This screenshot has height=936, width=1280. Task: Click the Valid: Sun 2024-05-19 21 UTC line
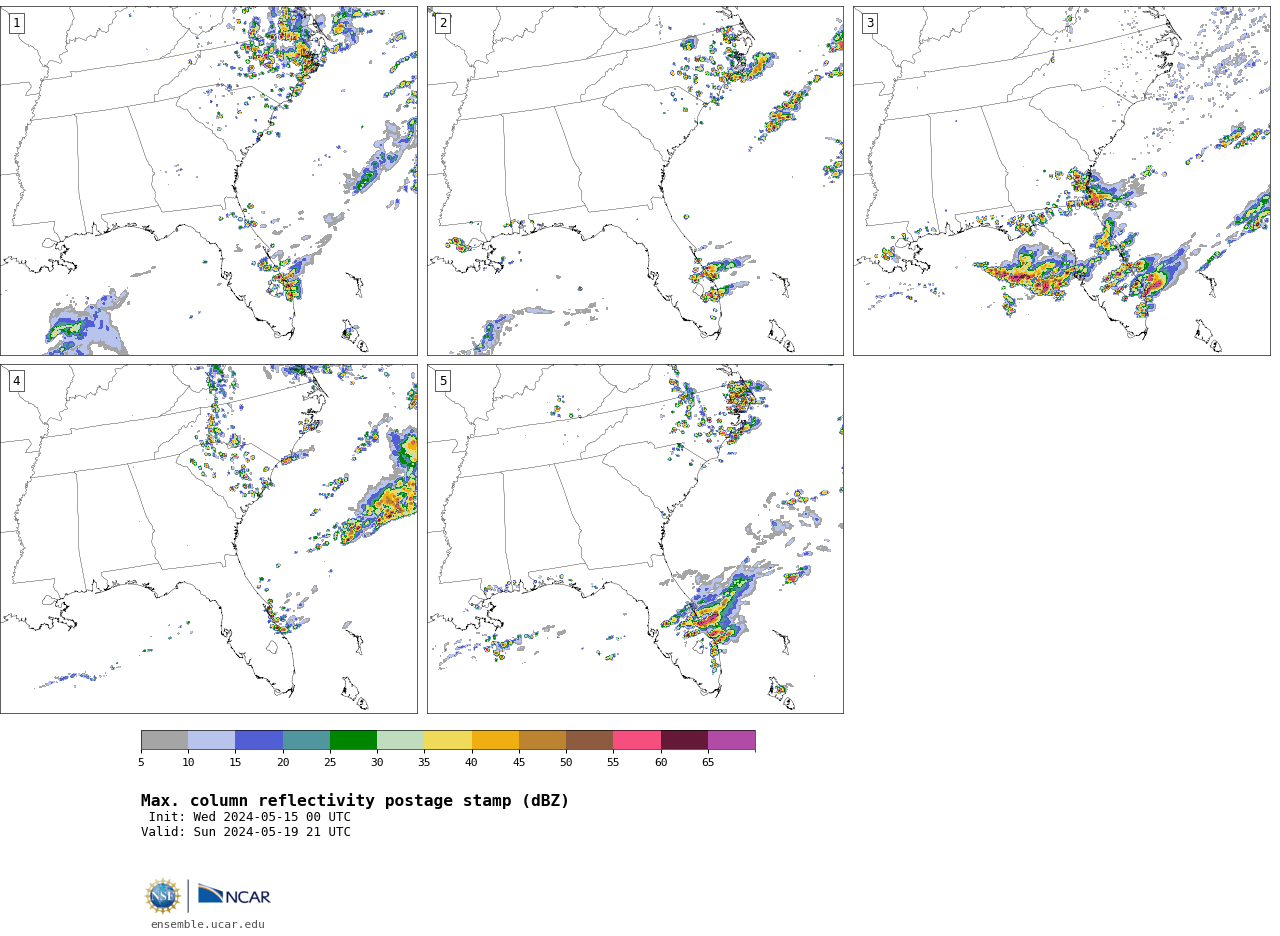(x=246, y=832)
